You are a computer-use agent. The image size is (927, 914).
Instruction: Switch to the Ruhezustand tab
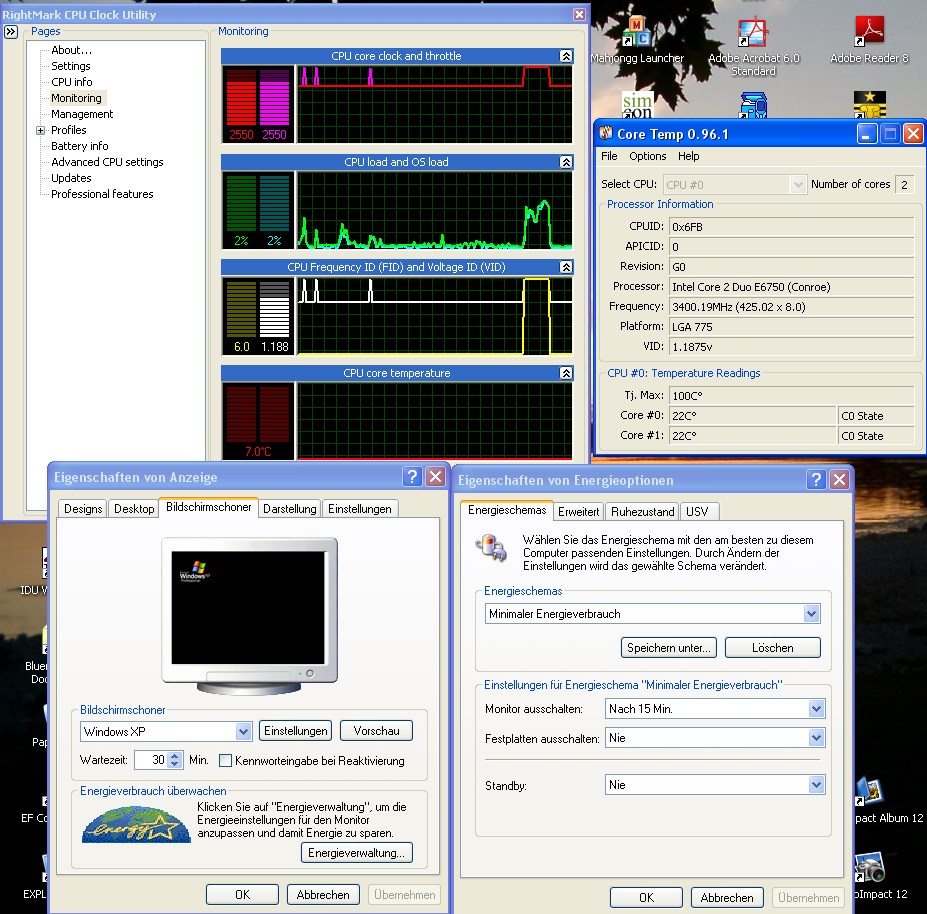642,512
